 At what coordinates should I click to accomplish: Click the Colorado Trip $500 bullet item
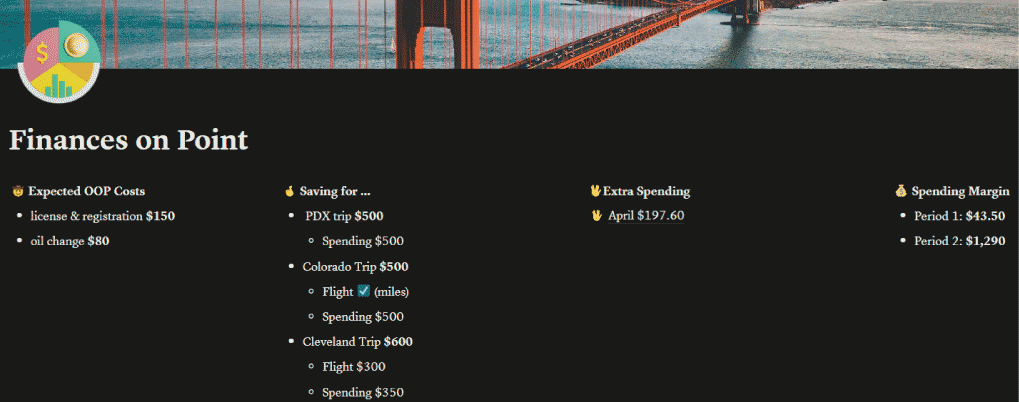[355, 267]
